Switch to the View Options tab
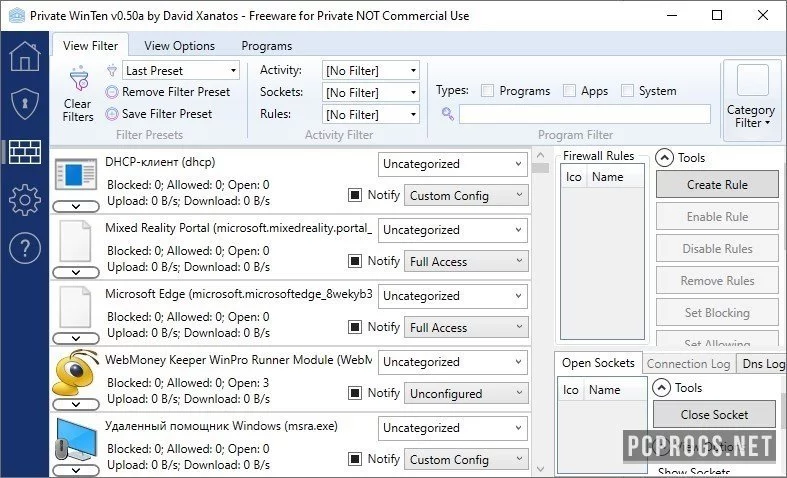 click(180, 46)
